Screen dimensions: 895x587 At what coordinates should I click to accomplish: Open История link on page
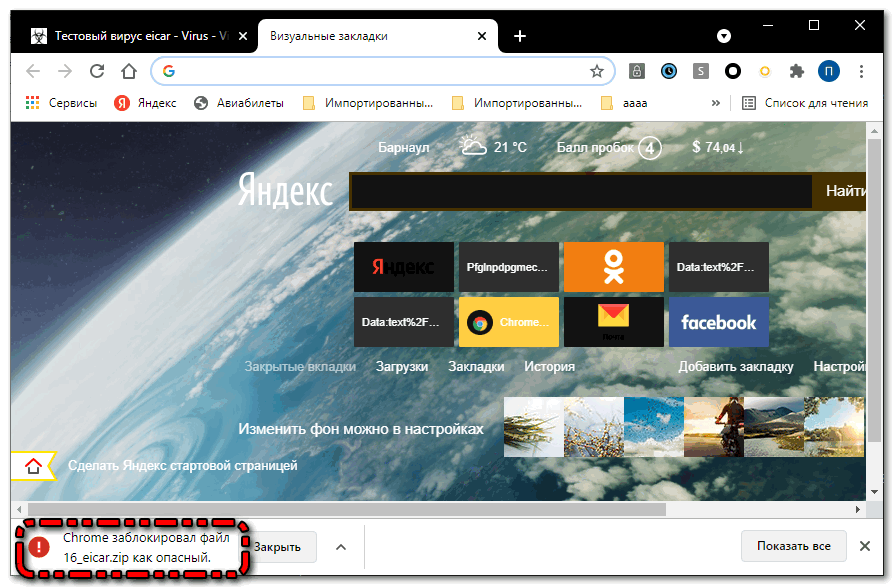(x=549, y=367)
